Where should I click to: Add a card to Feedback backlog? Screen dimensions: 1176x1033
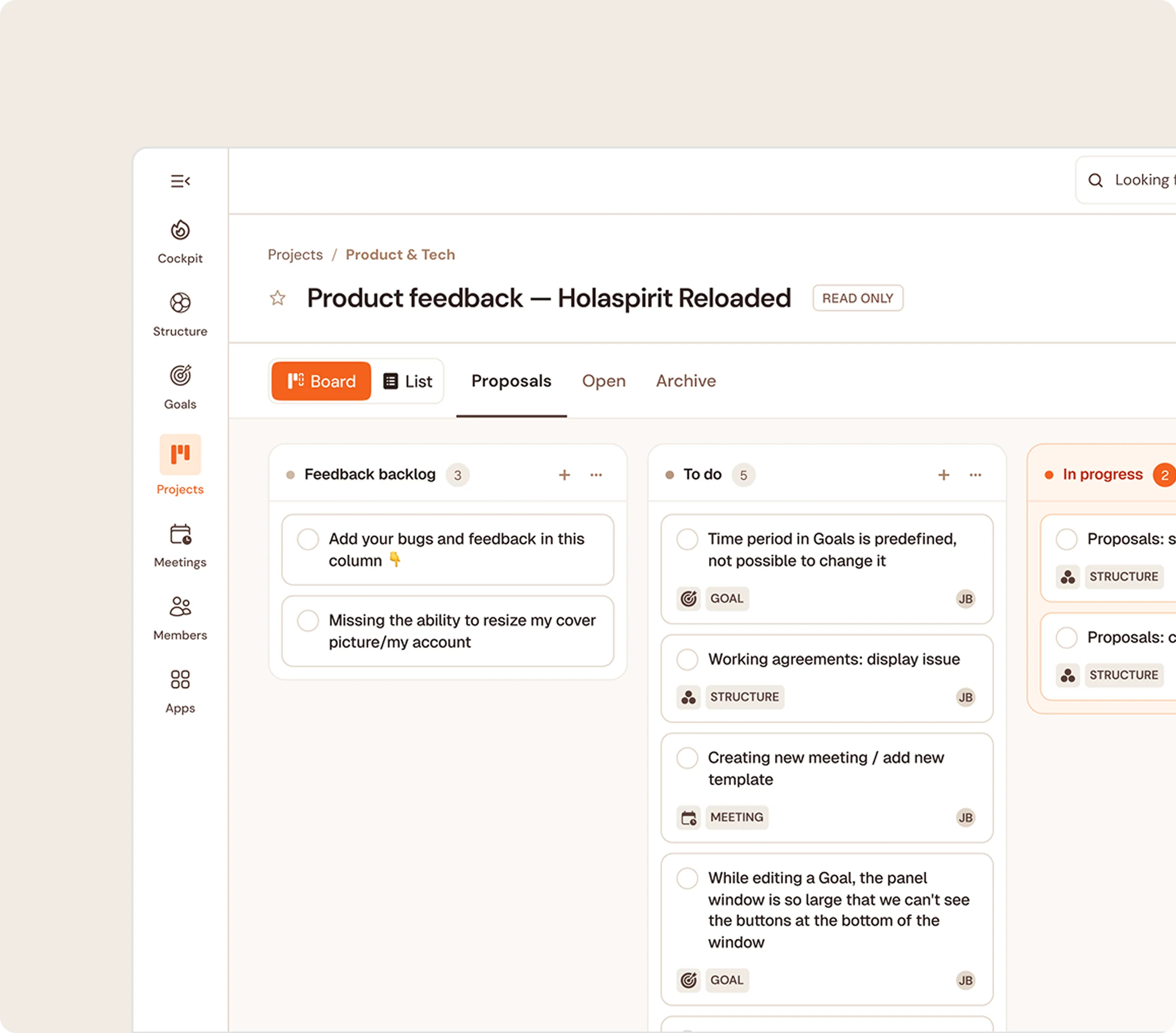(x=564, y=475)
